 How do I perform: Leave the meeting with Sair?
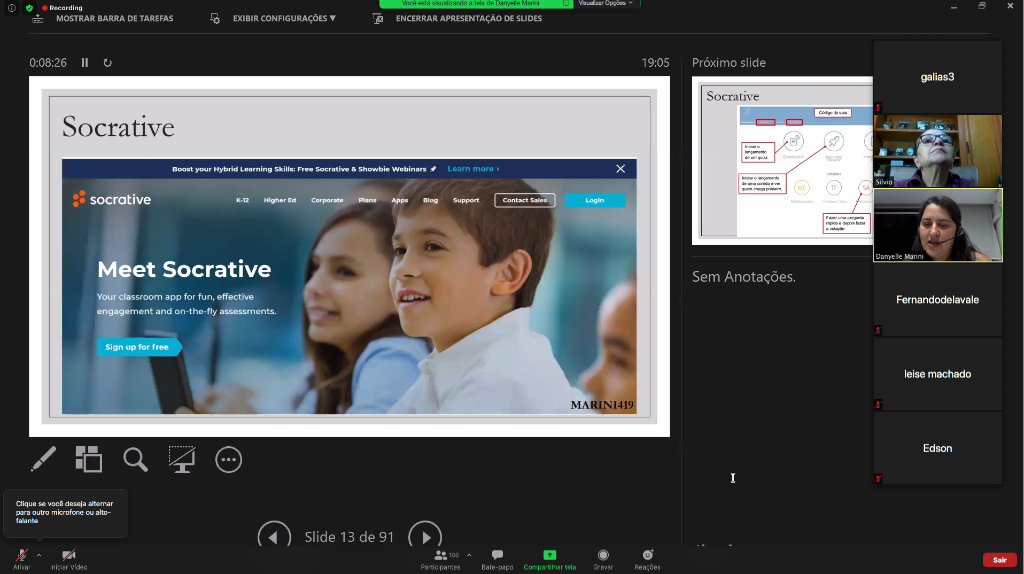1000,560
